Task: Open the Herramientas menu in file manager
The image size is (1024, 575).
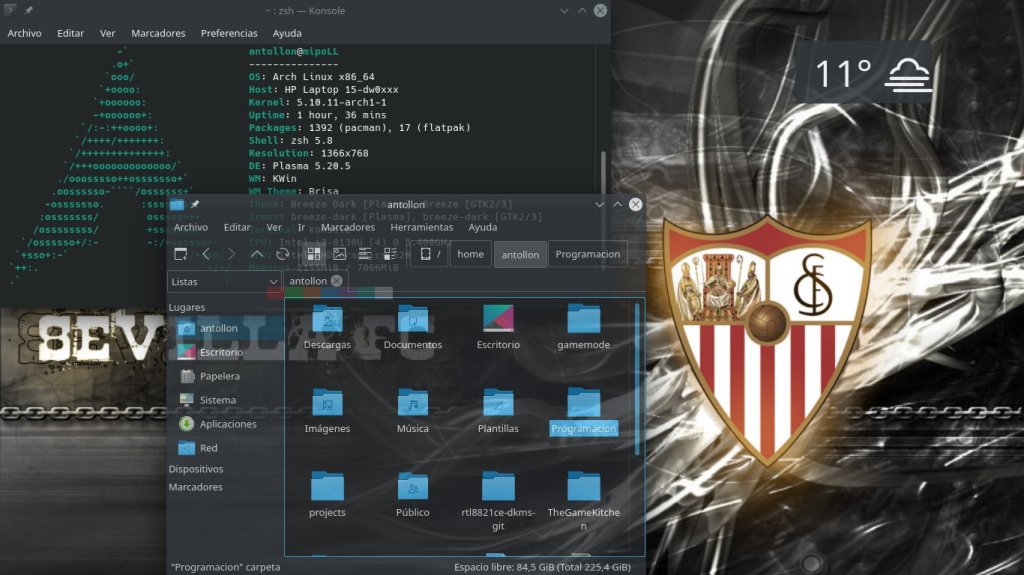Action: pyautogui.click(x=421, y=227)
